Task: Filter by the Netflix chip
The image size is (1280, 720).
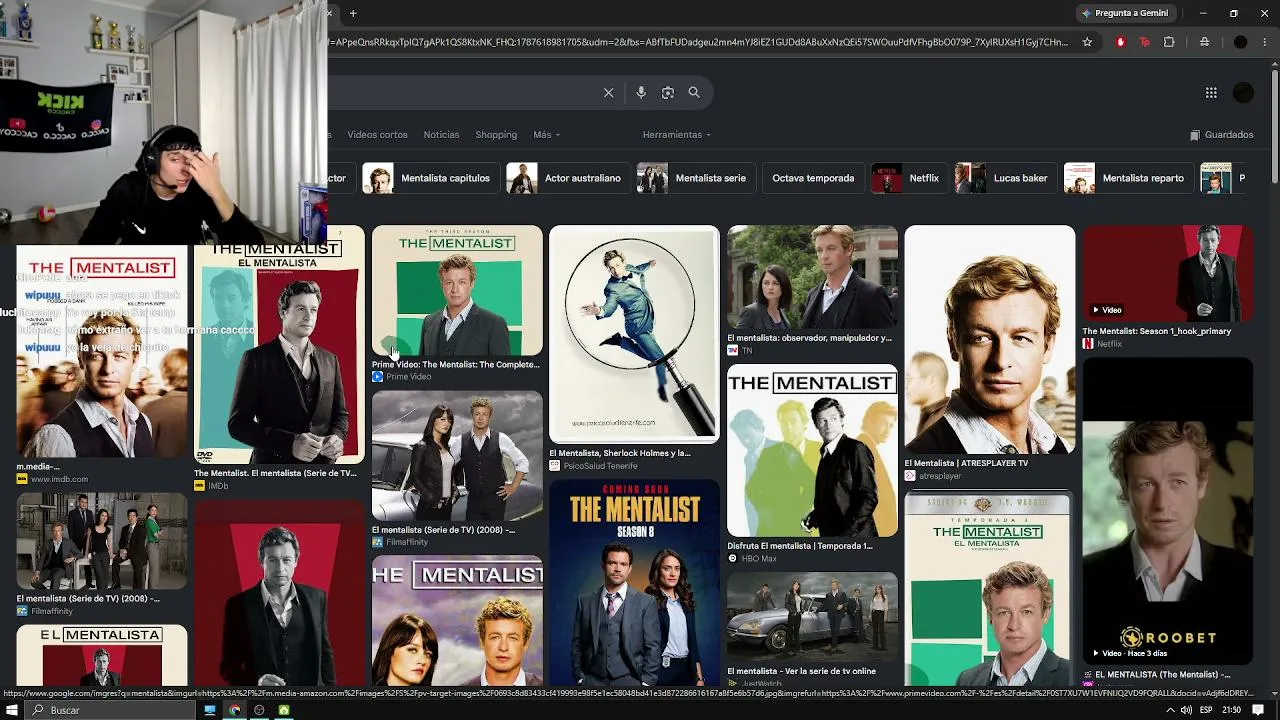Action: click(x=909, y=178)
